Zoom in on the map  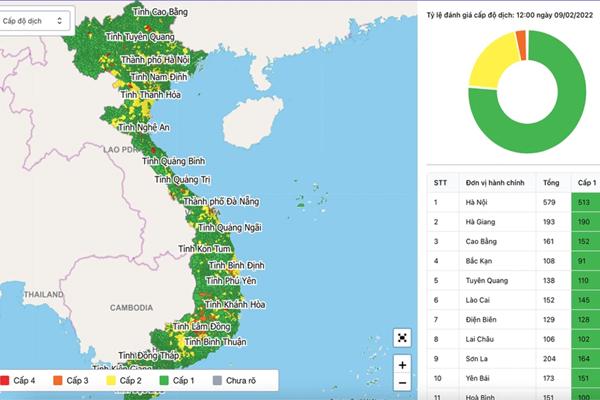[402, 365]
